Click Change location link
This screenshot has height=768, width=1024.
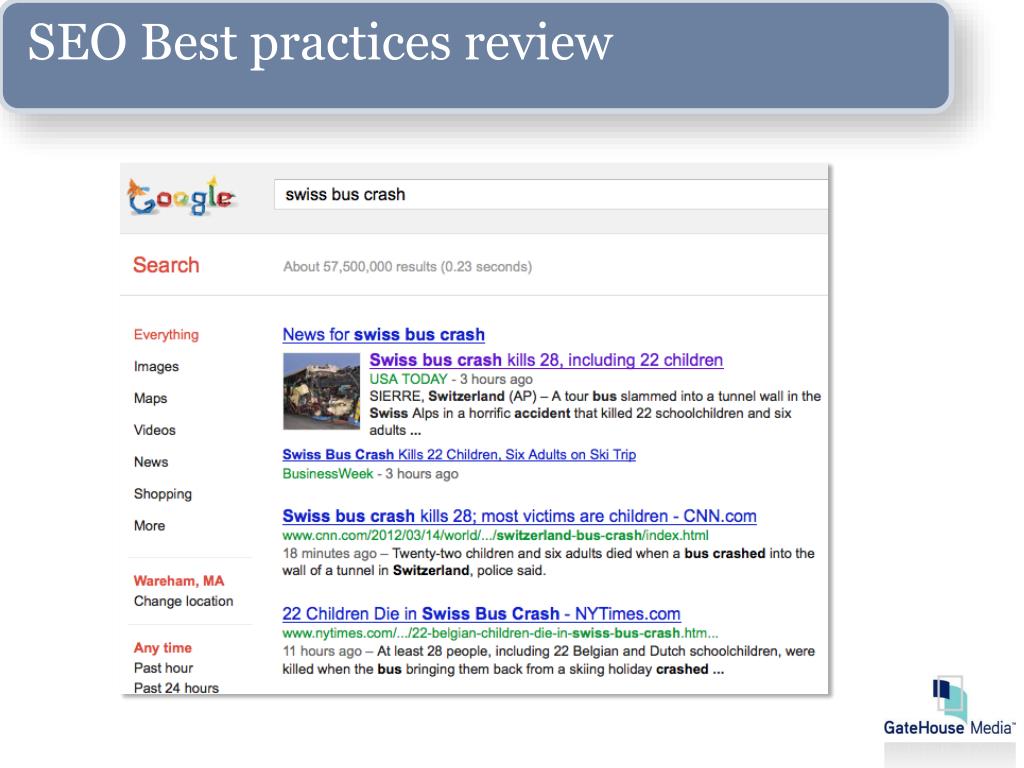tap(184, 601)
